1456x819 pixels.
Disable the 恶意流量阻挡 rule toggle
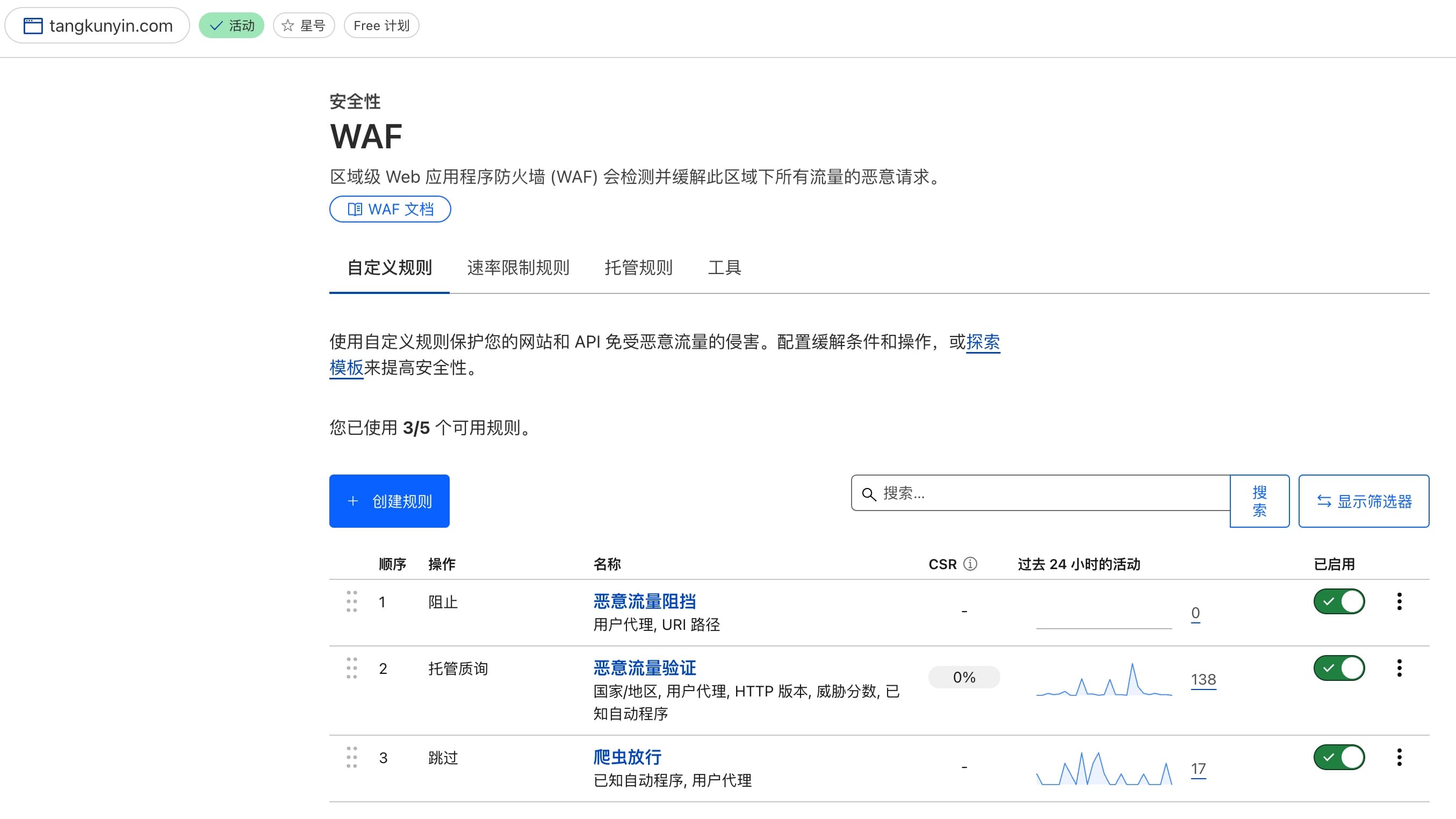coord(1339,601)
